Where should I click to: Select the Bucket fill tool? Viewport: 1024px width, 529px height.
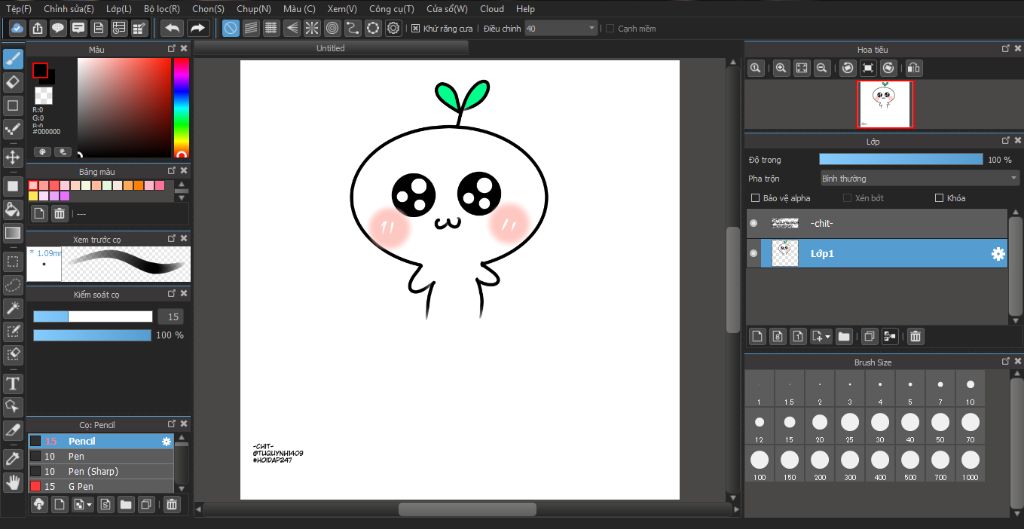[x=13, y=209]
